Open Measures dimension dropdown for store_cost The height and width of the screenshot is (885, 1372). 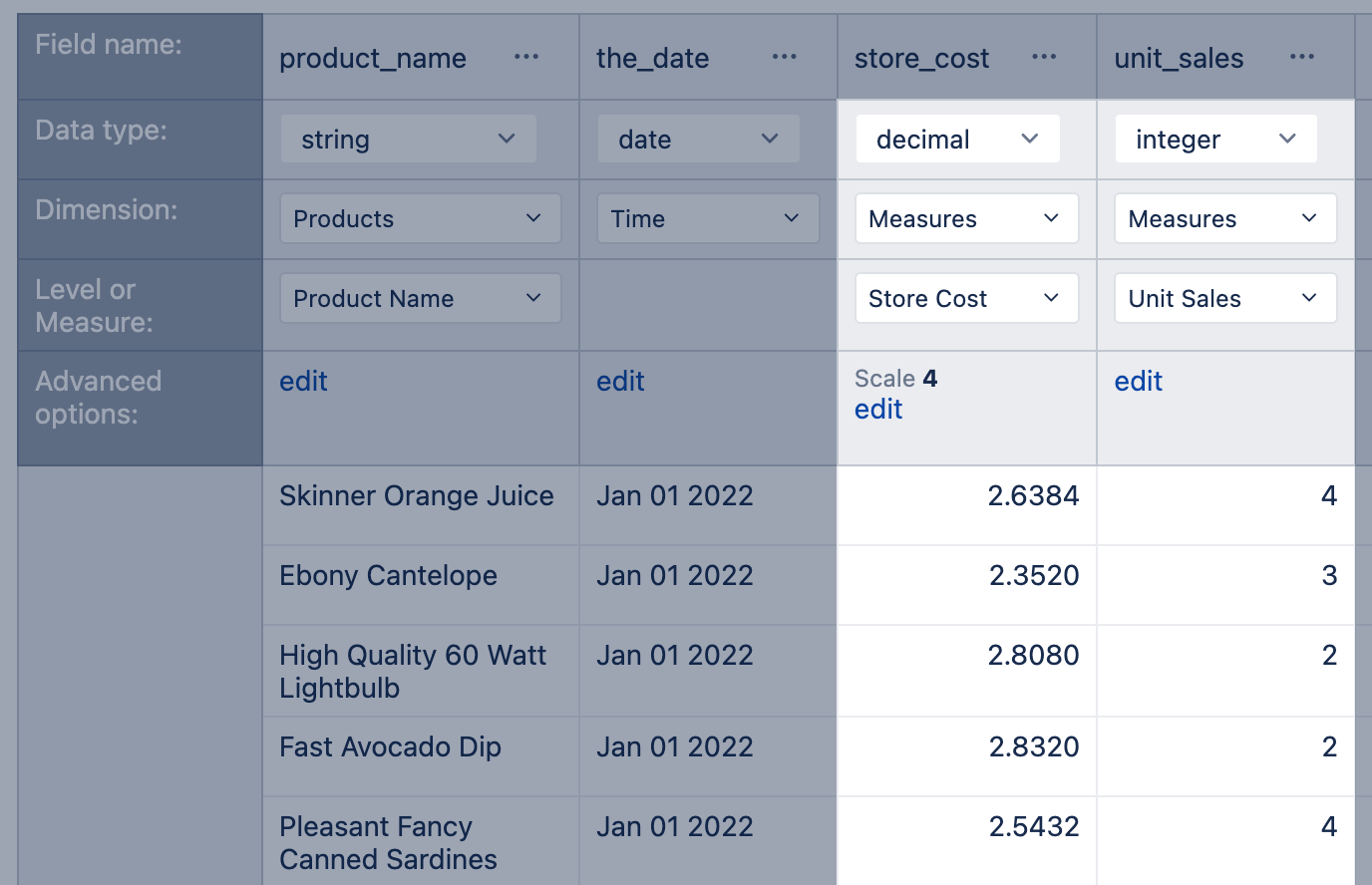(966, 219)
